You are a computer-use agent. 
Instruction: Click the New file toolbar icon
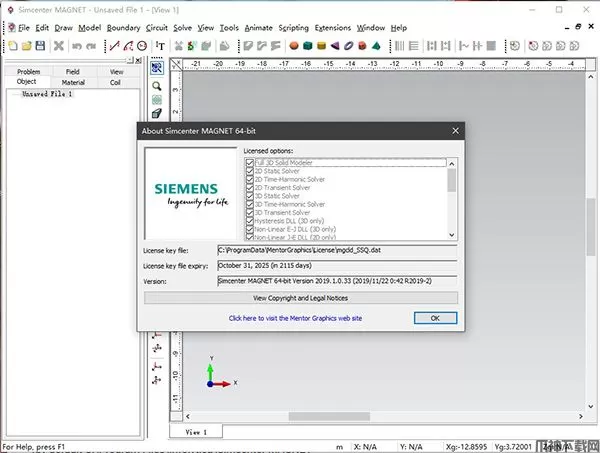click(11, 46)
